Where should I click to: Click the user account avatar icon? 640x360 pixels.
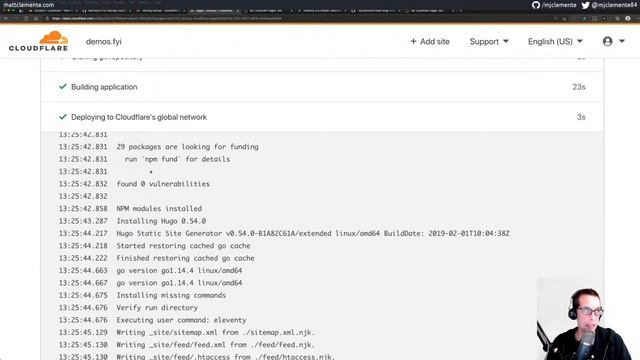coord(607,41)
